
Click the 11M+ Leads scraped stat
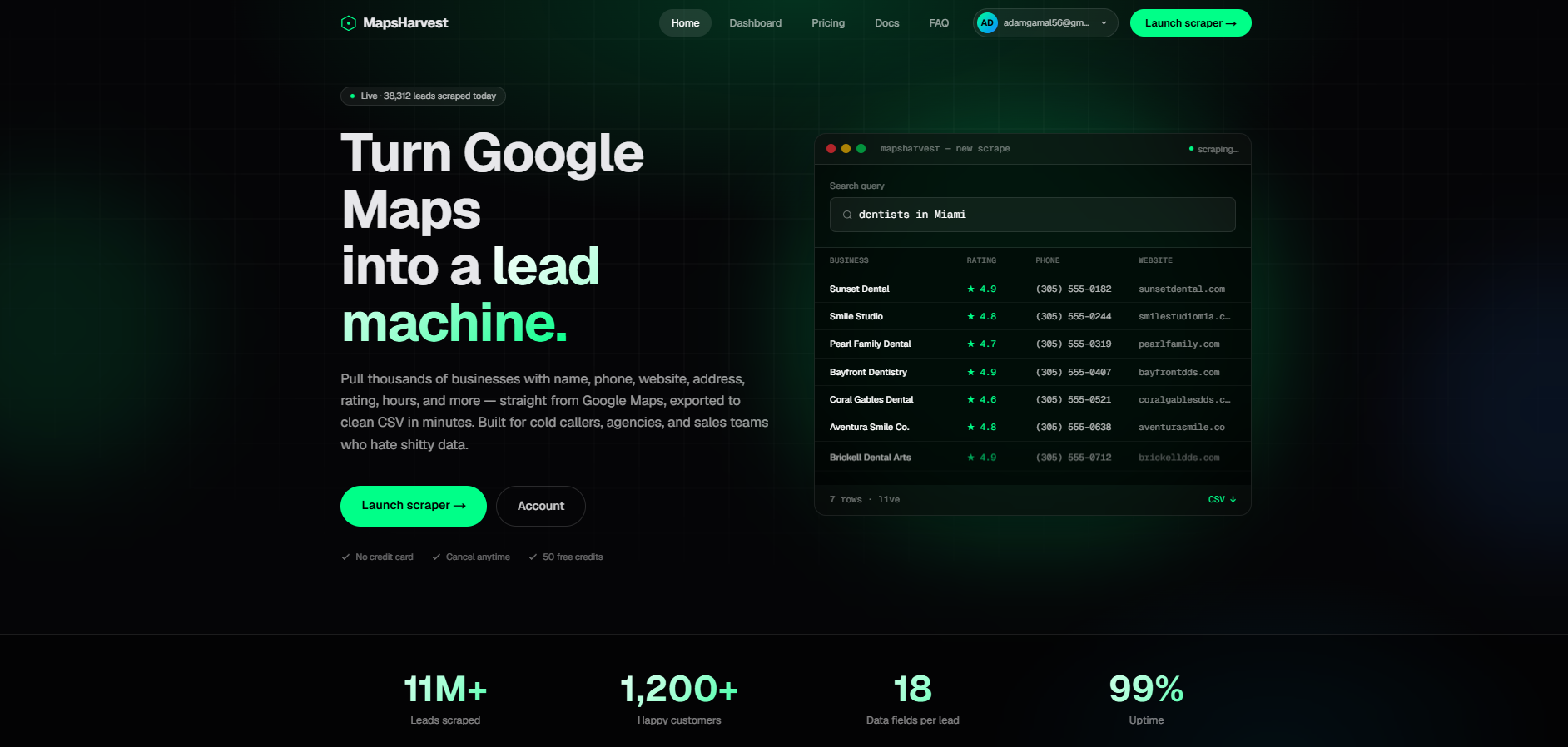pos(445,699)
